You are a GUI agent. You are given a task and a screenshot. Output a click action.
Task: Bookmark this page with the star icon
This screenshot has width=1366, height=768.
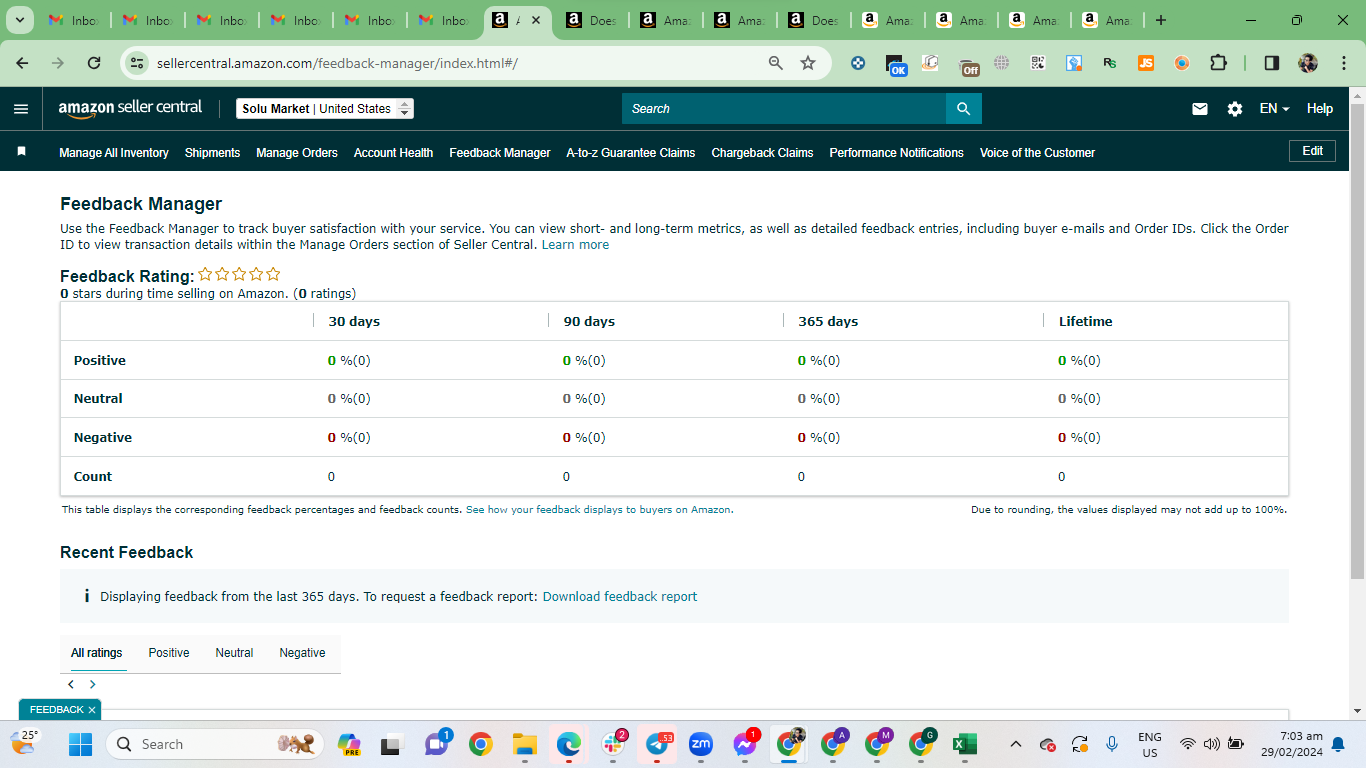click(x=808, y=63)
